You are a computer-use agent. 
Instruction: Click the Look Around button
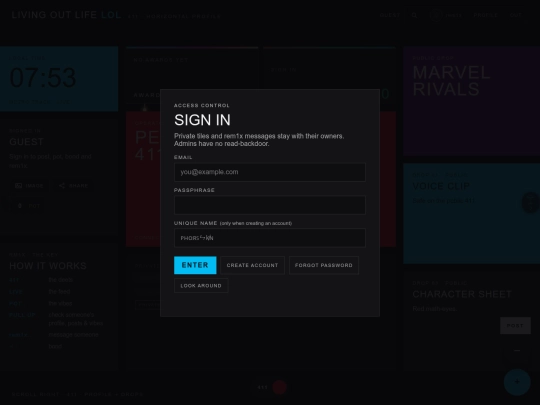pyautogui.click(x=201, y=285)
